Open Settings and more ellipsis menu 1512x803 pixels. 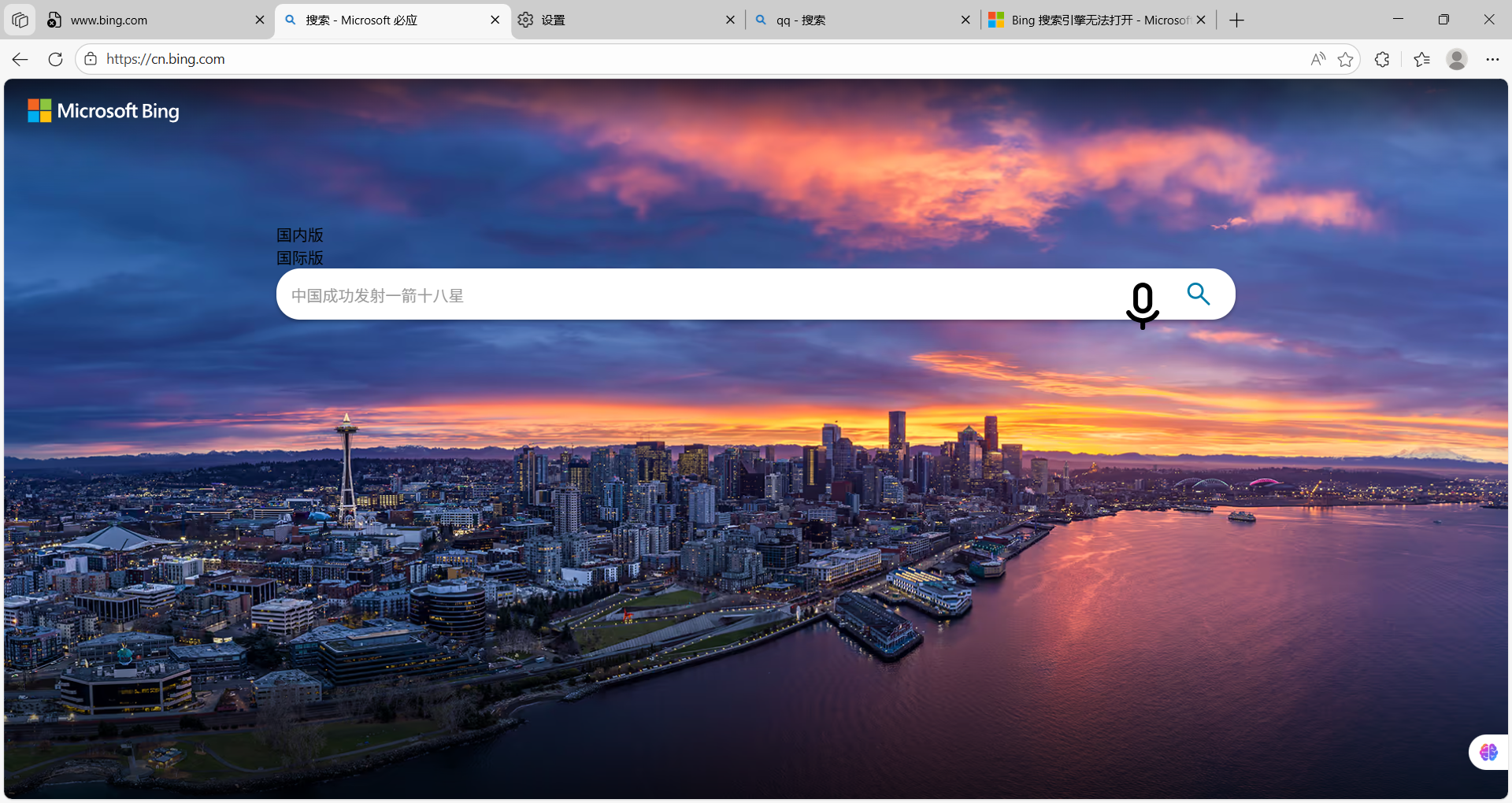(x=1492, y=59)
